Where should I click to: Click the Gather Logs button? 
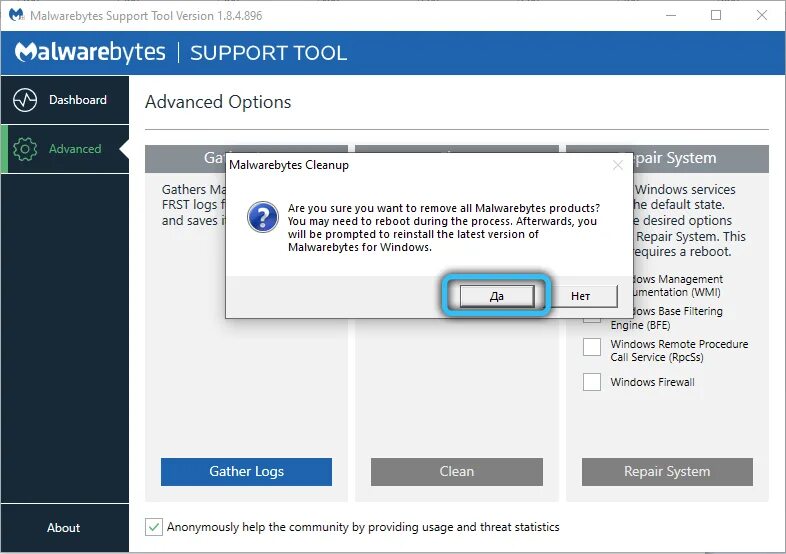tap(246, 472)
